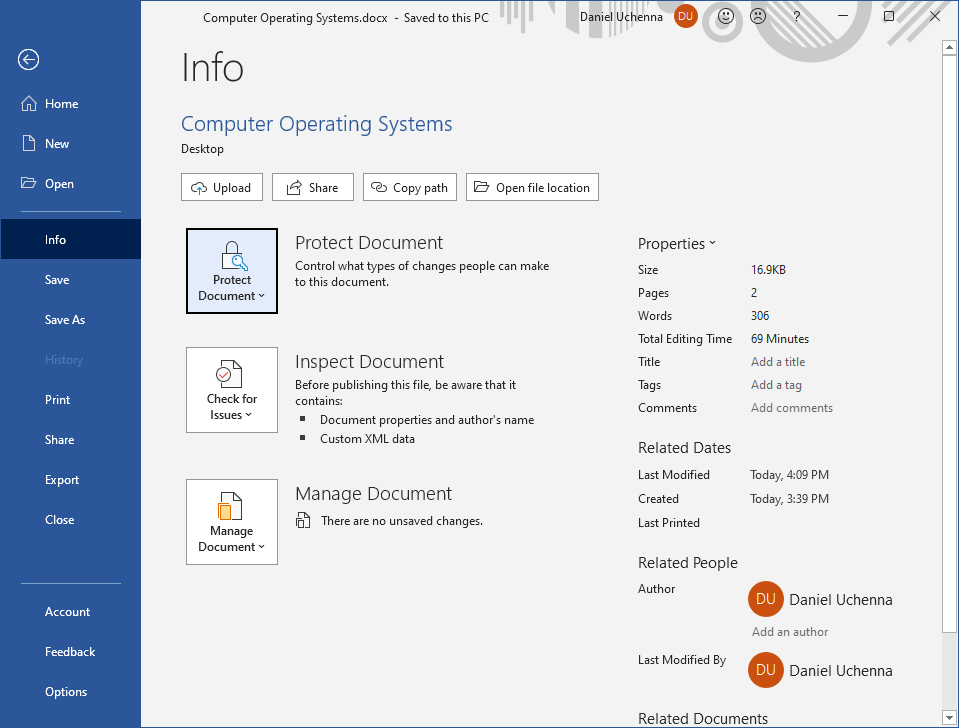This screenshot has height=728, width=959.
Task: Click the Help question mark icon
Action: click(796, 16)
